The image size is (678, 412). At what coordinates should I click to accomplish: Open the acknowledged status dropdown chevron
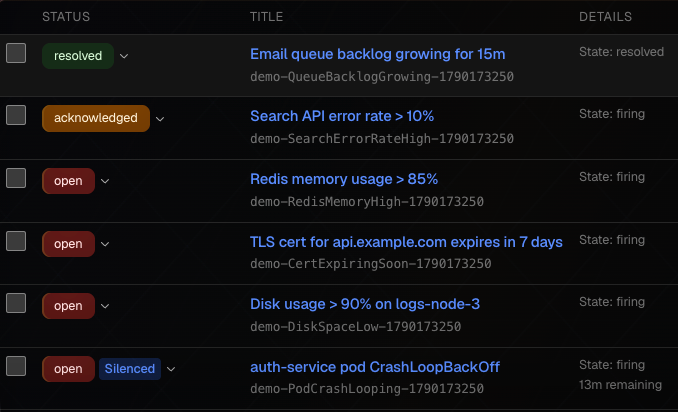pyautogui.click(x=160, y=119)
